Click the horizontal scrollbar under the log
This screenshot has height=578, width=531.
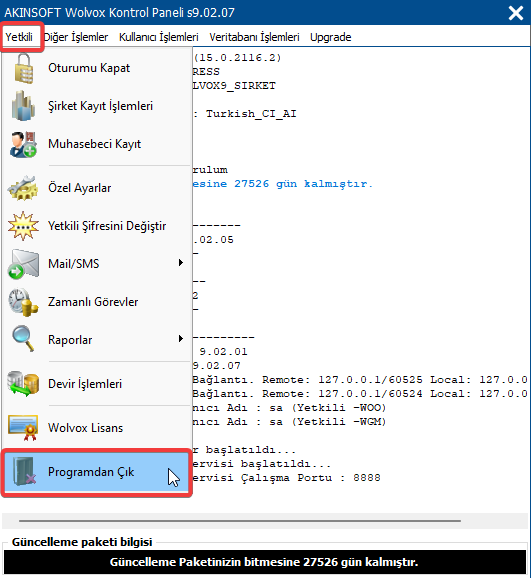[x=240, y=521]
